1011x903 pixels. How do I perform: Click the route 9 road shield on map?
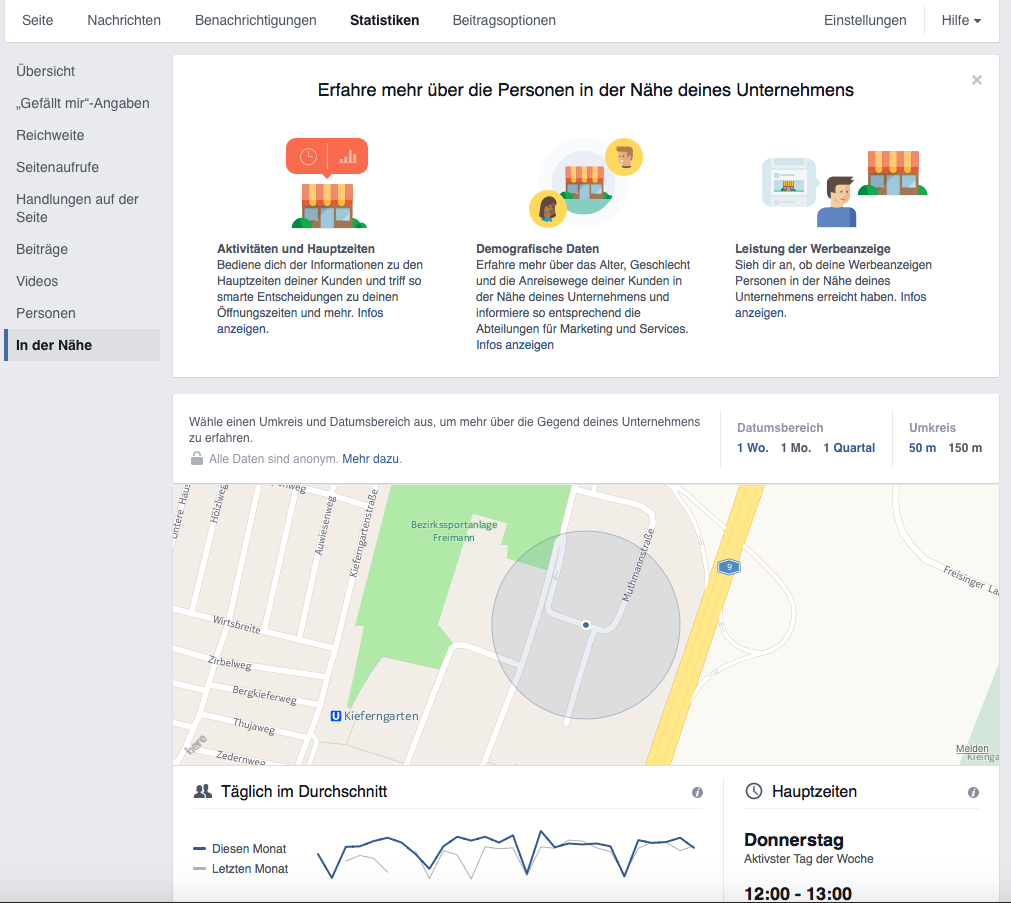[727, 567]
